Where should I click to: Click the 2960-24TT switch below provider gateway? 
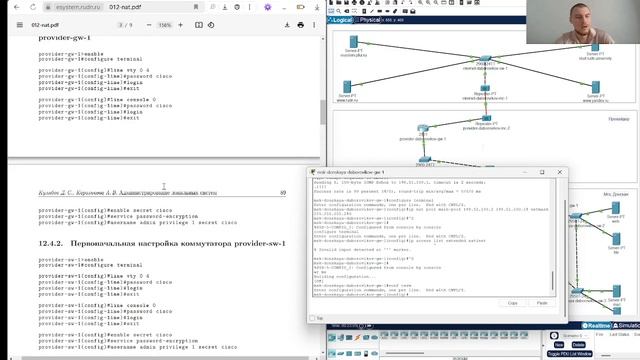pyautogui.click(x=425, y=160)
